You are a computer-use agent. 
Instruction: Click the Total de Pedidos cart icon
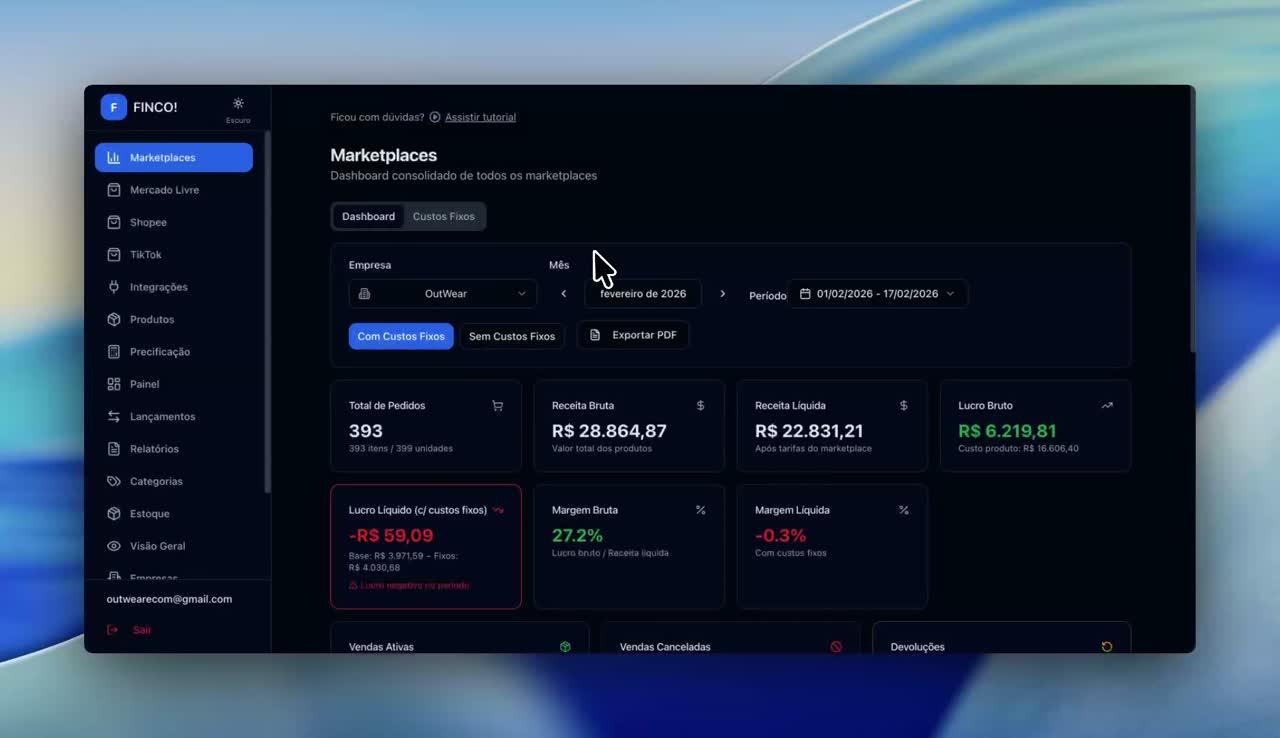pyautogui.click(x=497, y=406)
